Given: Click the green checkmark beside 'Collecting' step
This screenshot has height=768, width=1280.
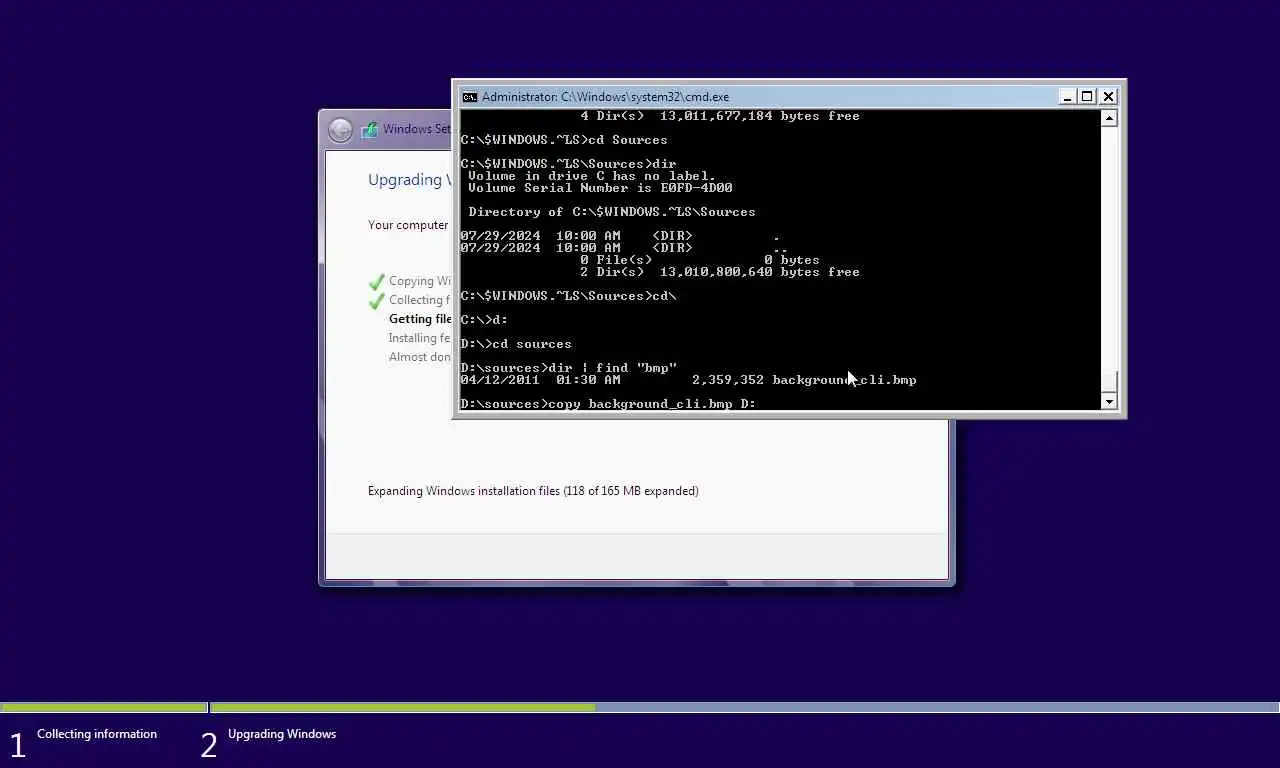Looking at the screenshot, I should pos(376,301).
